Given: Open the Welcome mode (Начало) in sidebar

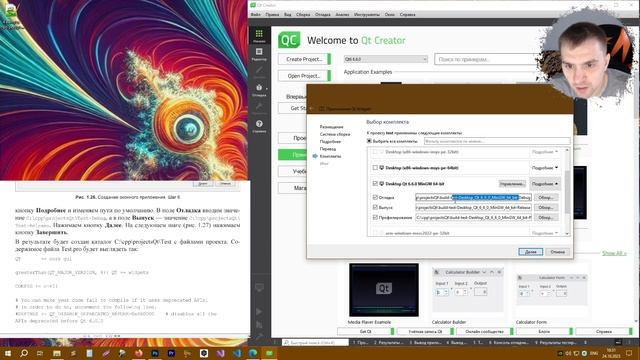Looking at the screenshot, I should (x=259, y=36).
